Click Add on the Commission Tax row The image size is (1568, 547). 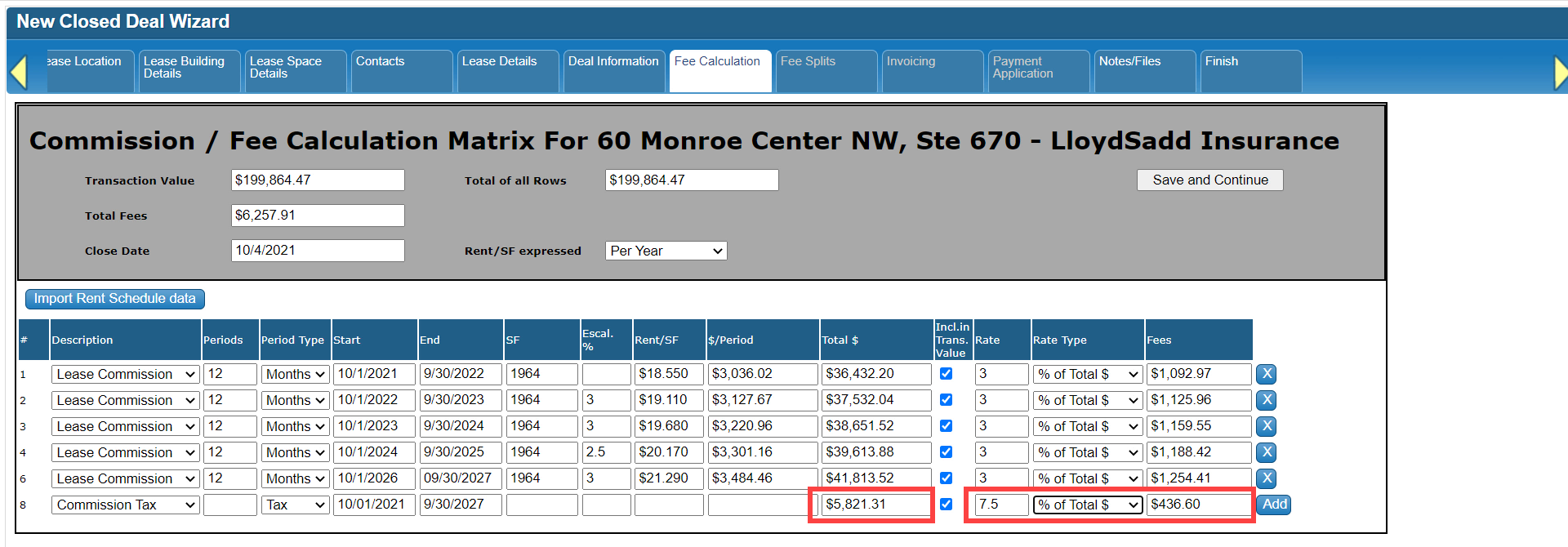tap(1274, 505)
